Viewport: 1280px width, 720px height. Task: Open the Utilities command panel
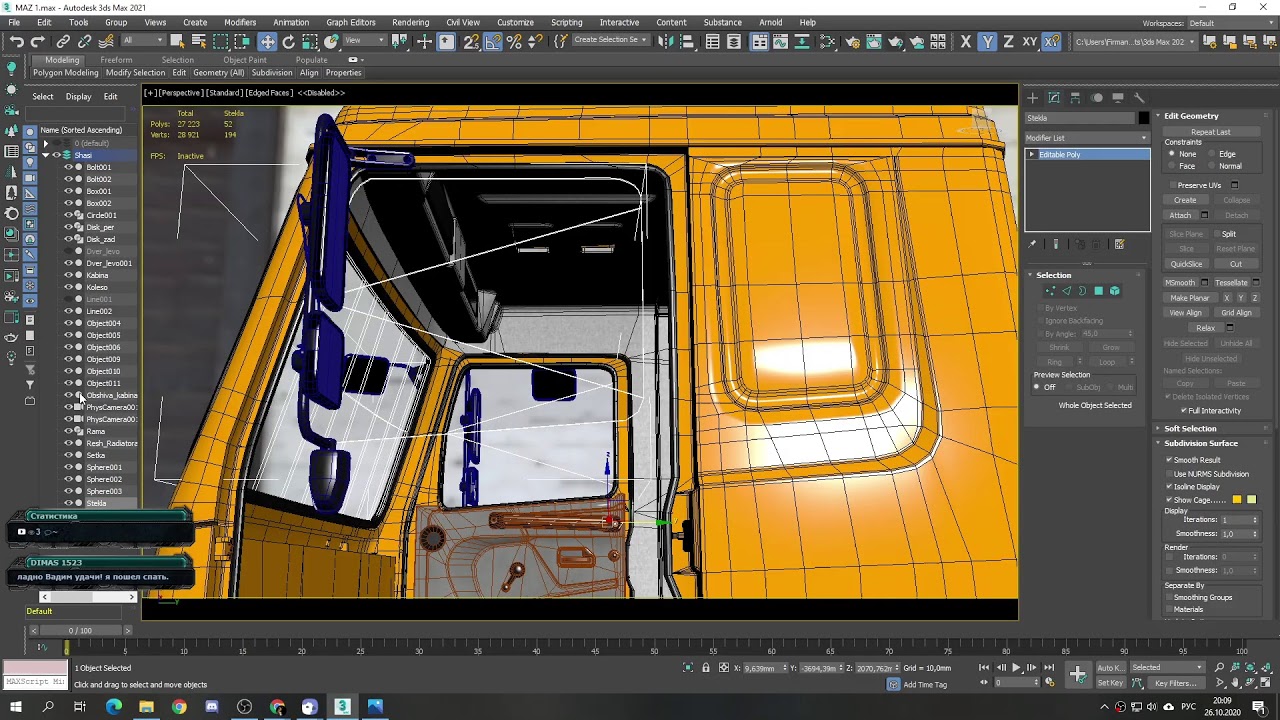(1139, 97)
